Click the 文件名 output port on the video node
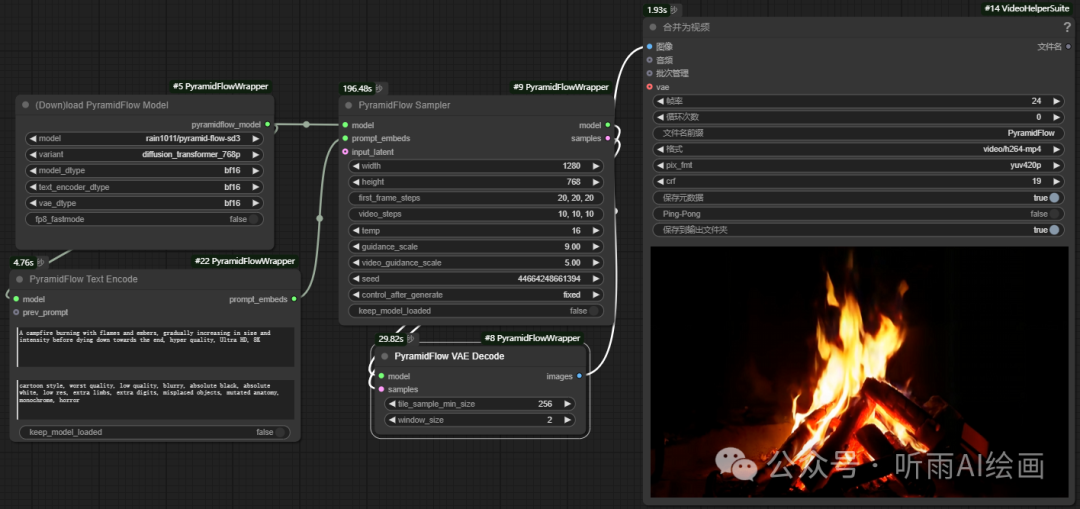Screen dimensions: 1080x509 (1068, 47)
